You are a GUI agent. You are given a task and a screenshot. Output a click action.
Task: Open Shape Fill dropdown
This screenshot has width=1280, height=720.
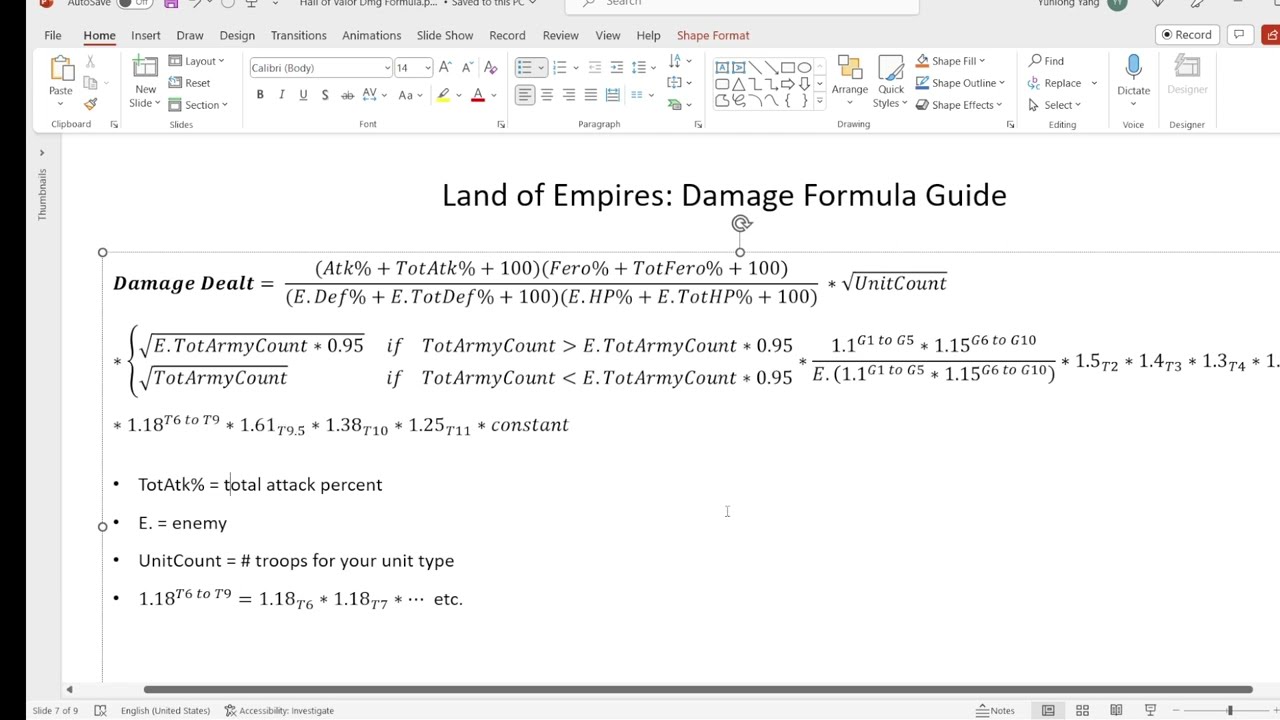point(951,61)
